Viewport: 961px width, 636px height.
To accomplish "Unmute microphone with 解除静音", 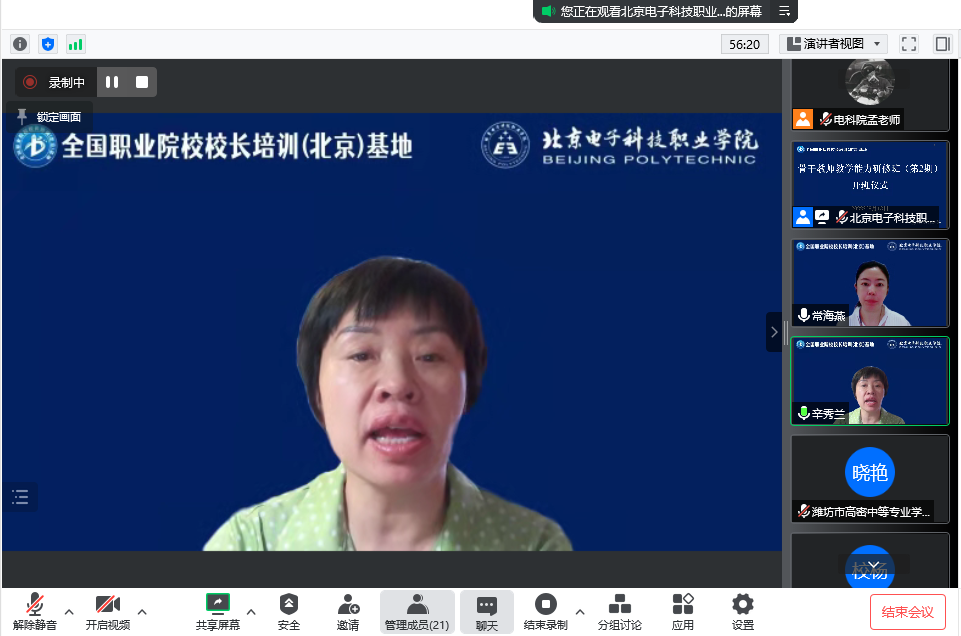I will click(x=35, y=612).
